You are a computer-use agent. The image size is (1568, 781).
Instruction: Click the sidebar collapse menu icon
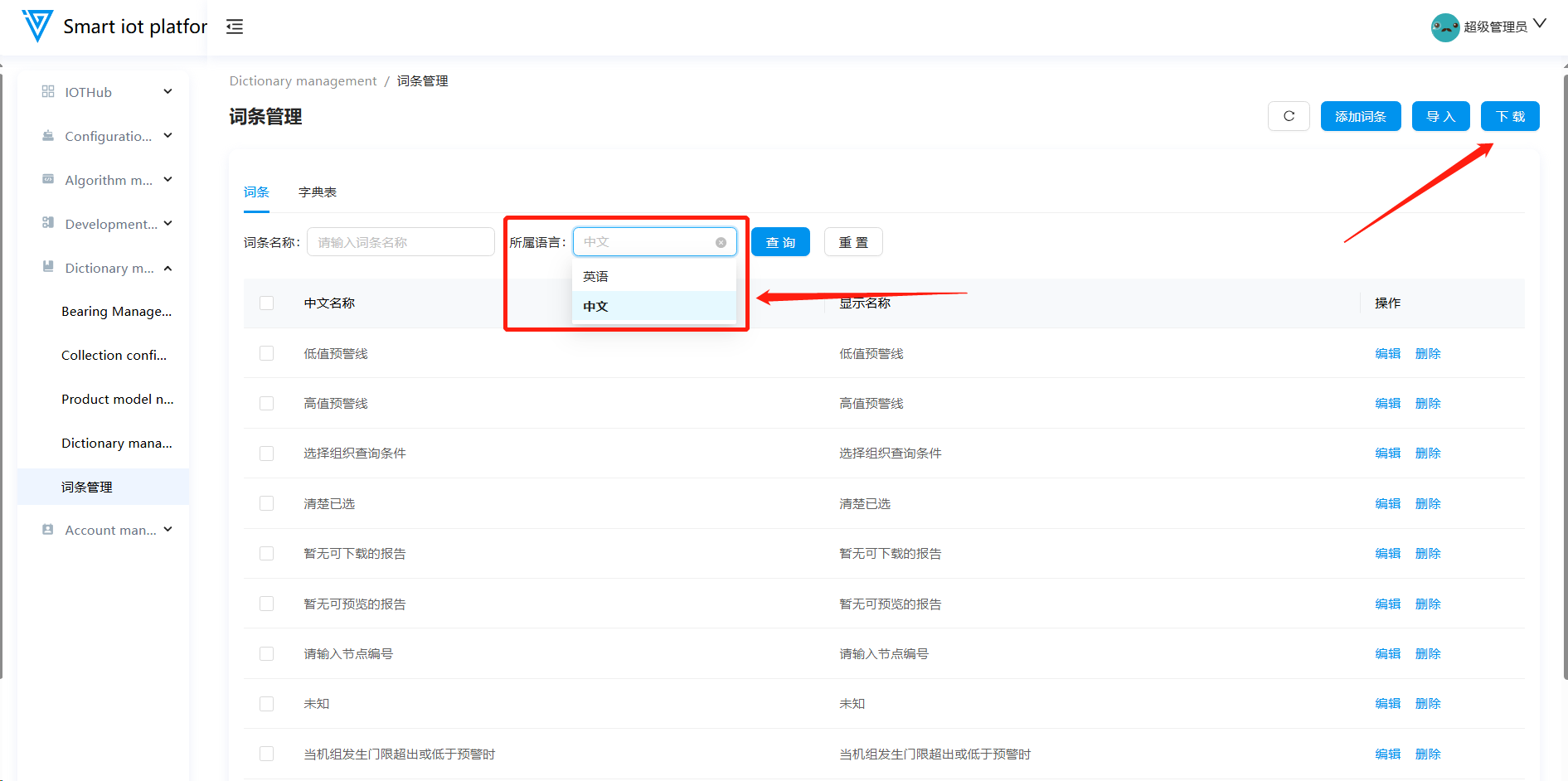235,27
